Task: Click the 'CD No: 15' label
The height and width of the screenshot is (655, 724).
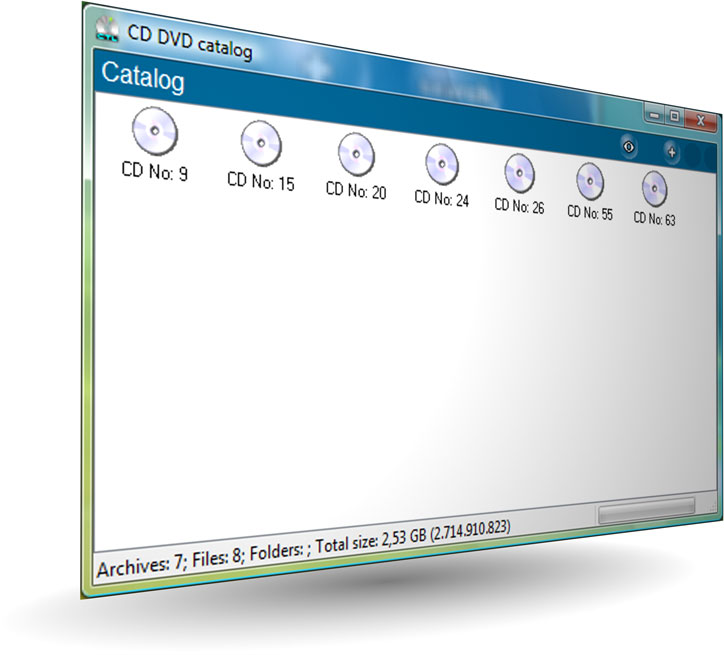Action: (261, 181)
